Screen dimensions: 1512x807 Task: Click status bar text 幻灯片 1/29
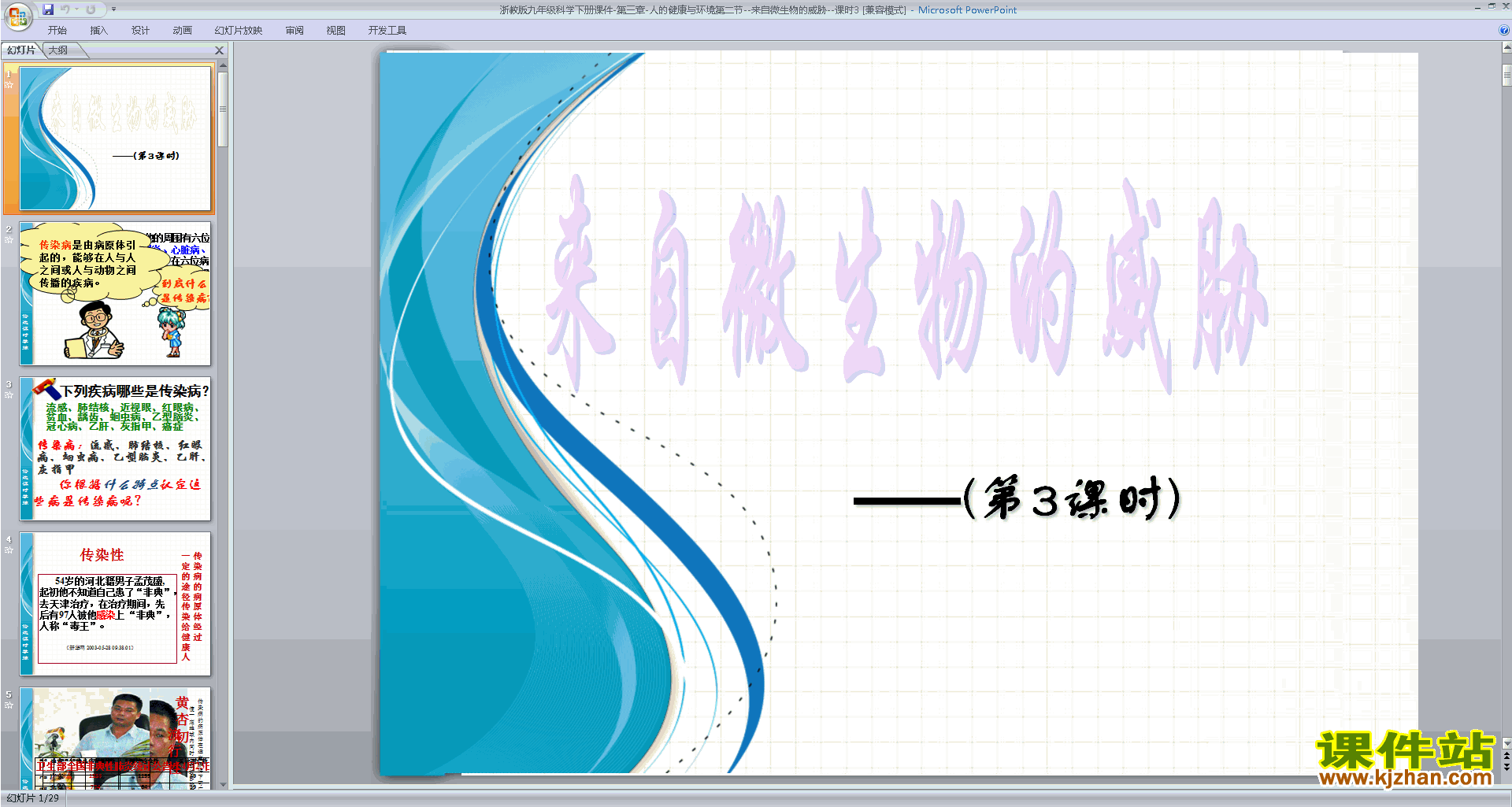(32, 798)
